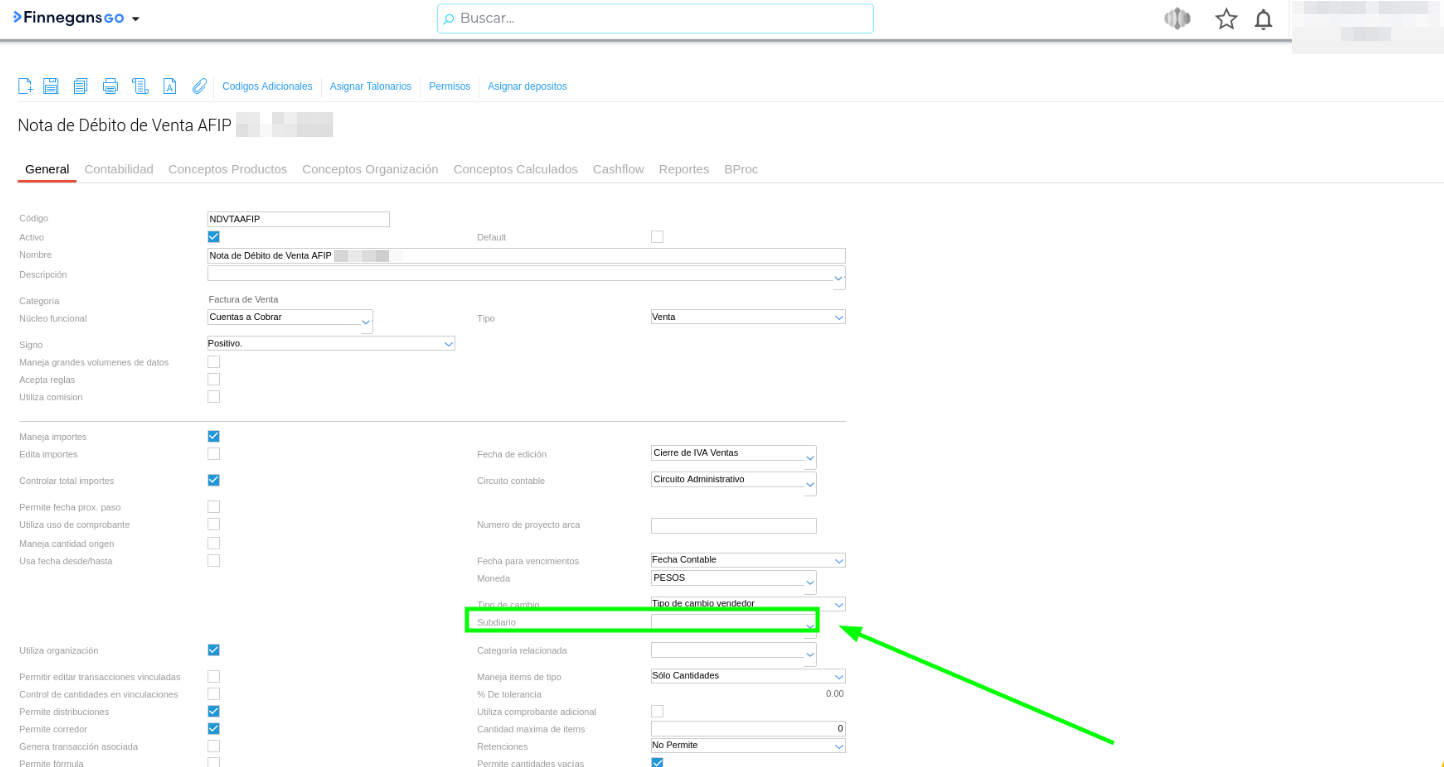Toggle the Permite distribuciones checkbox

click(x=213, y=711)
